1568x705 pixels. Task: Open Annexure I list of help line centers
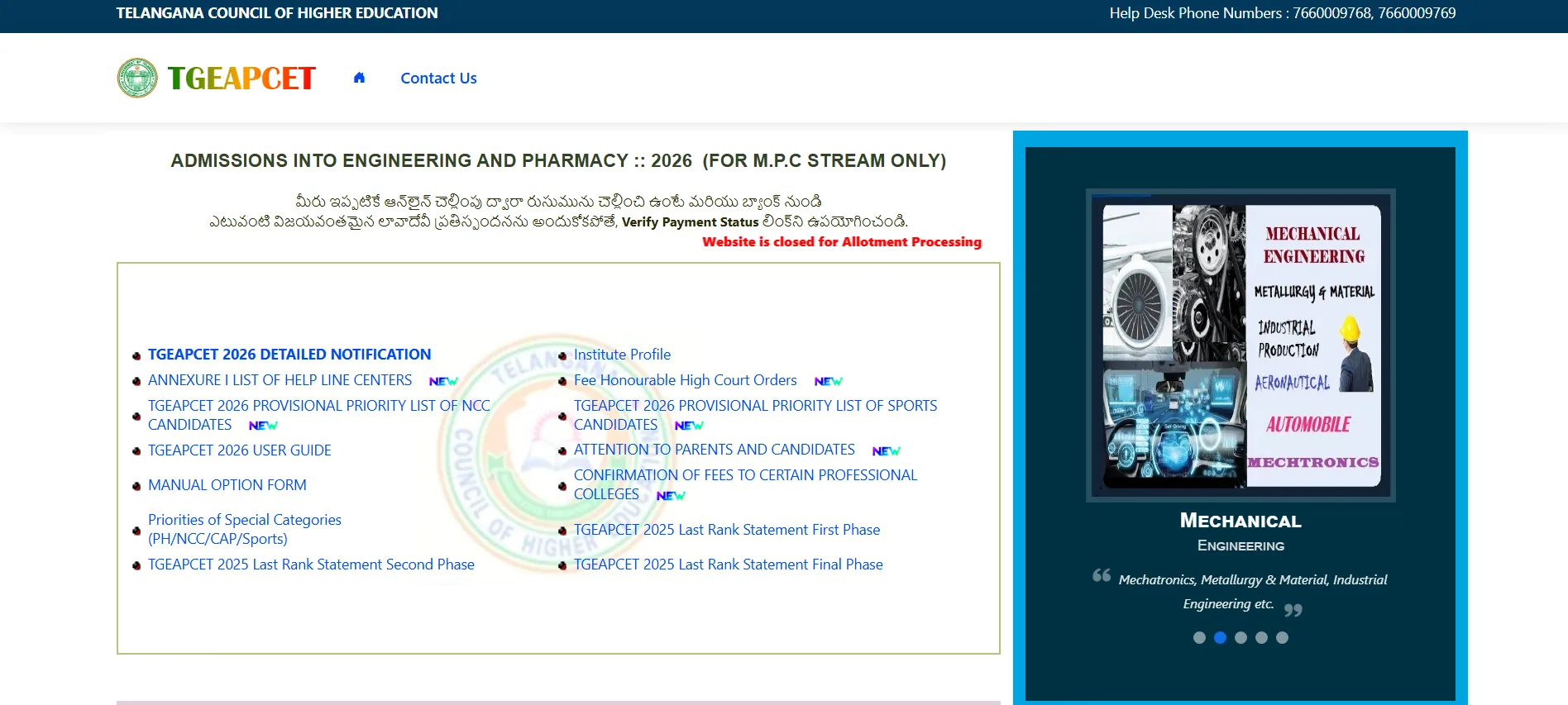click(x=280, y=380)
